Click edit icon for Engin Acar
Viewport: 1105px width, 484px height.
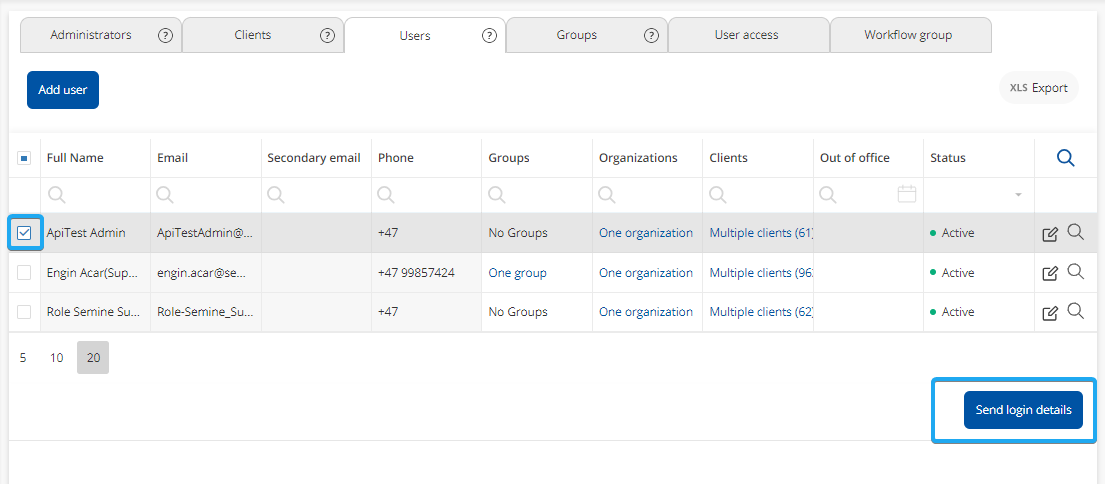click(x=1049, y=273)
